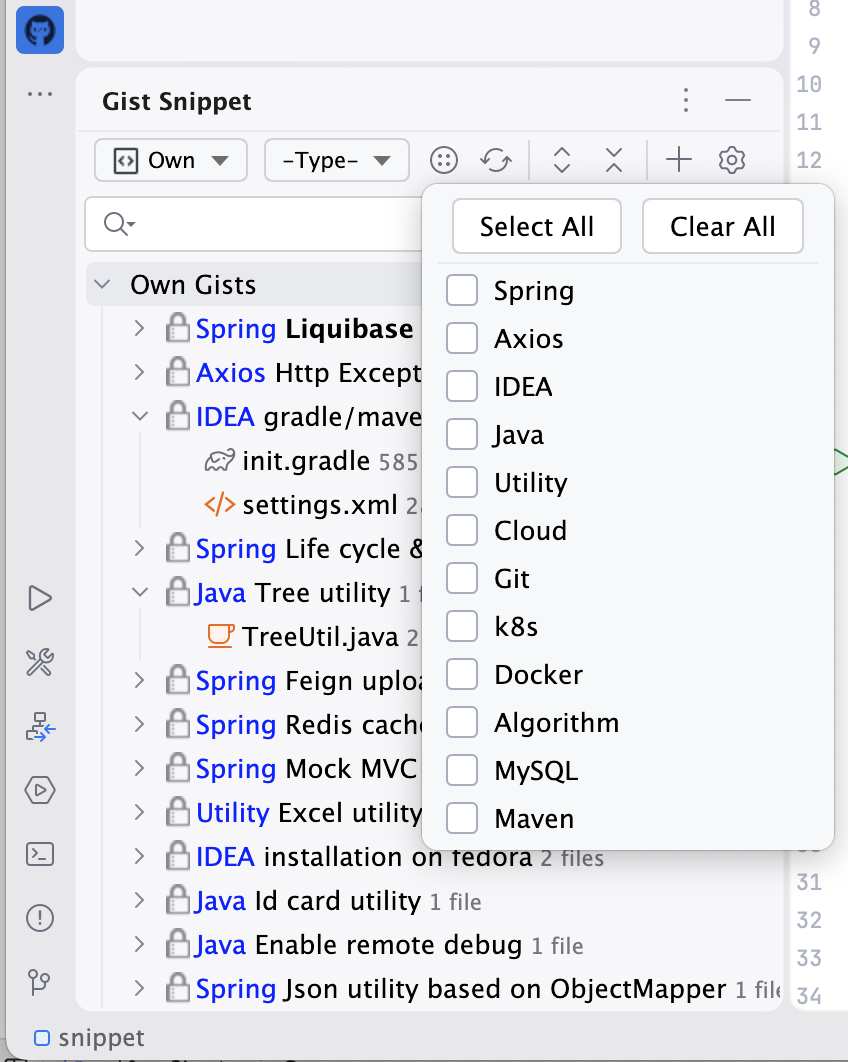Viewport: 848px width, 1062px height.
Task: Click Clear All tags button
Action: pos(723,226)
